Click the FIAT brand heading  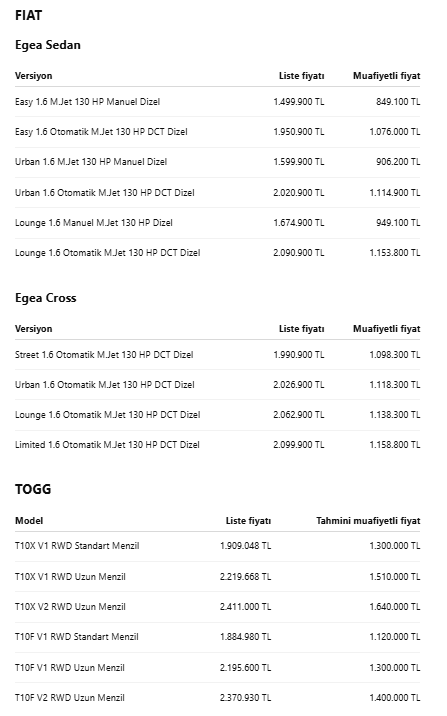point(28,15)
